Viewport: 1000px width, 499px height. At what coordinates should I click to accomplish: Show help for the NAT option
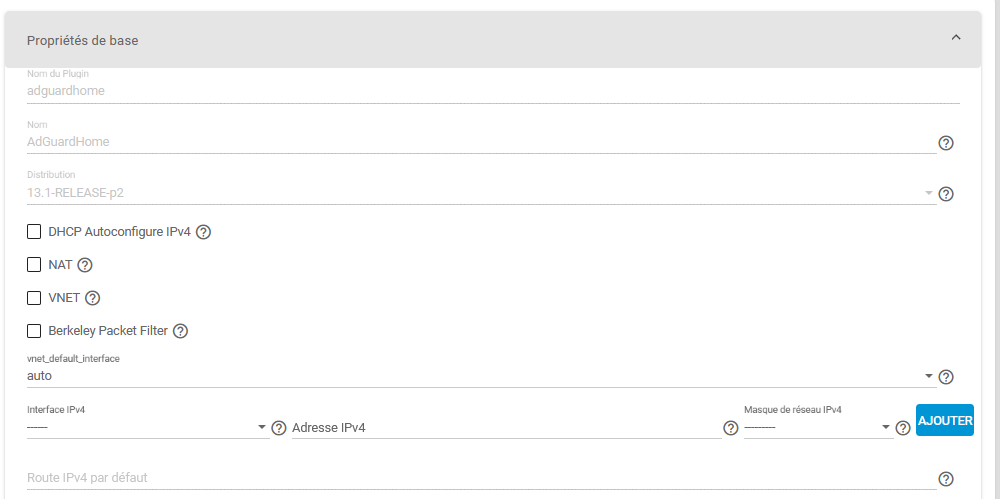tap(85, 265)
